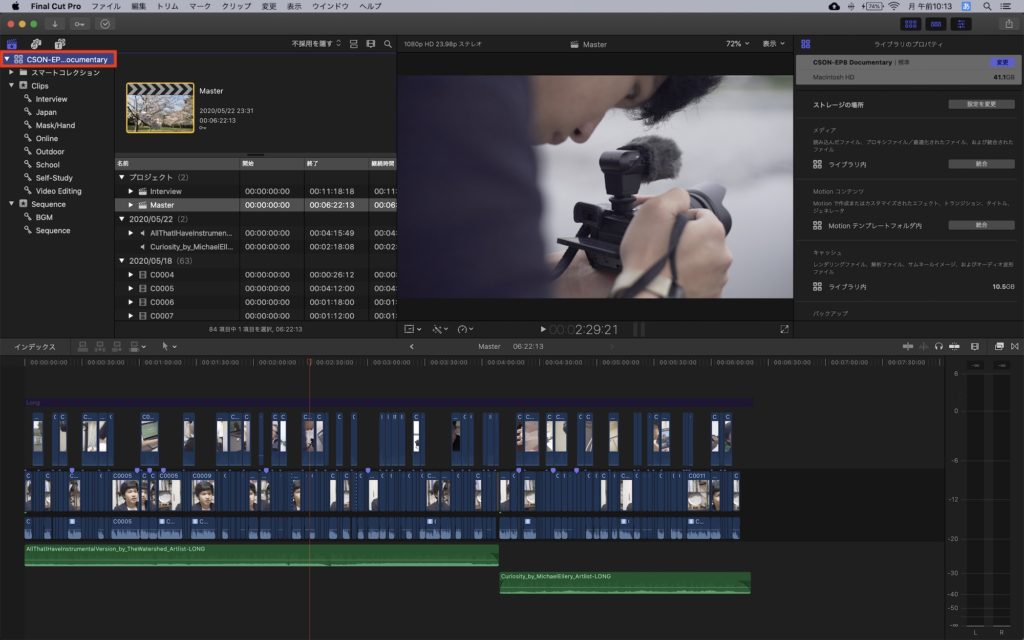Screen dimensions: 1024x640
Task: Switch viewer to full screen playback
Action: 784,329
